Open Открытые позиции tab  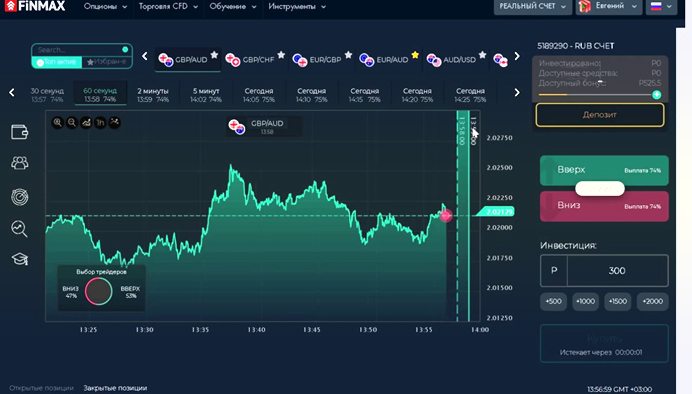(x=41, y=388)
